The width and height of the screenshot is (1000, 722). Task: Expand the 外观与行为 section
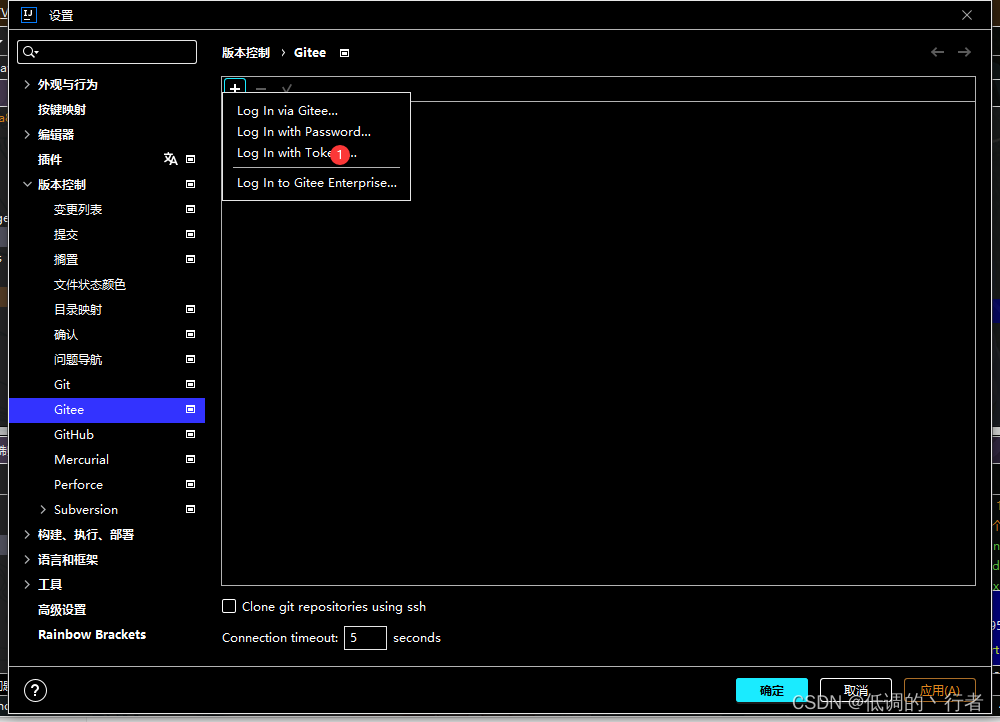pyautogui.click(x=27, y=84)
